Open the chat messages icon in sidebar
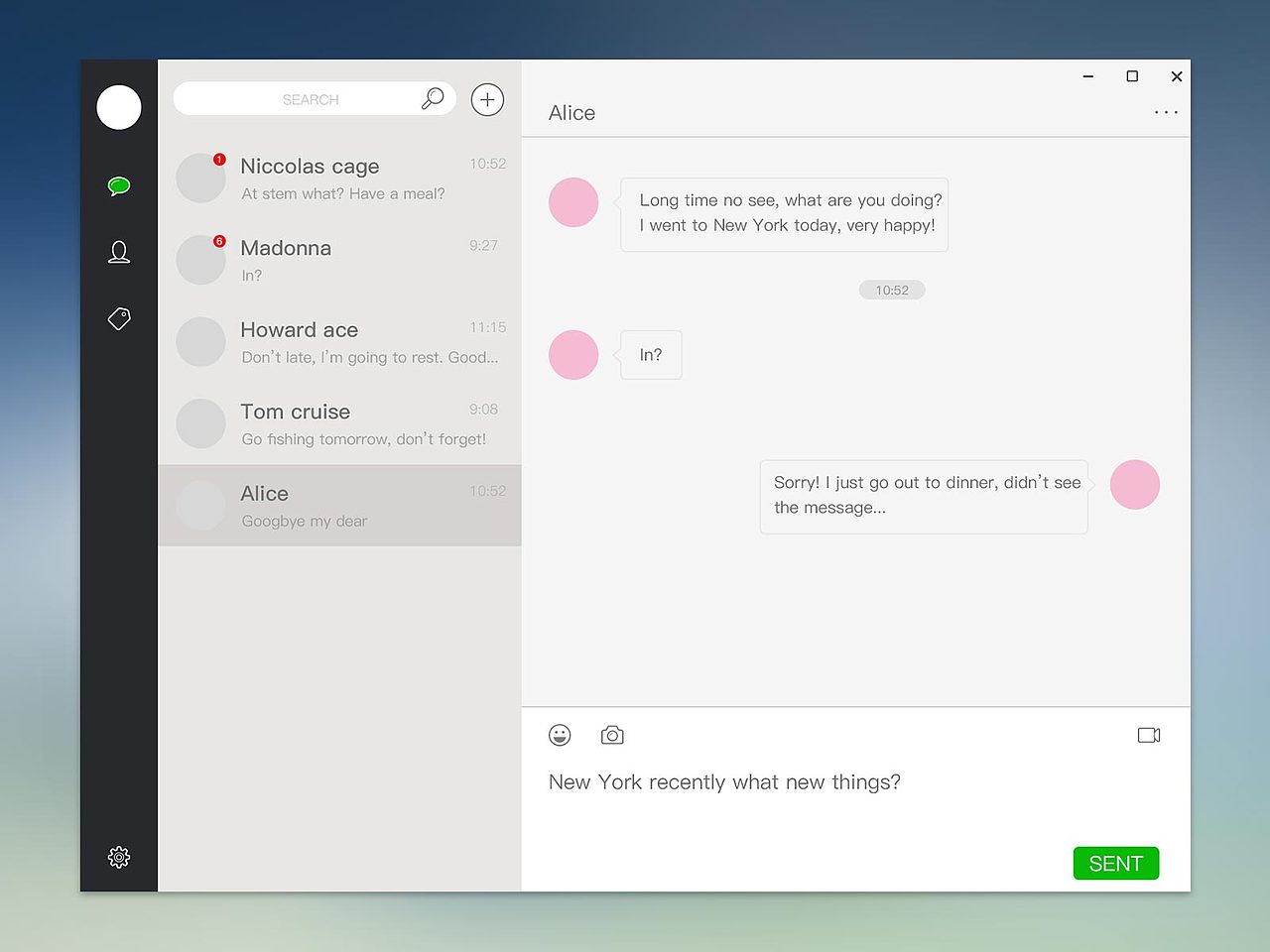 click(118, 185)
